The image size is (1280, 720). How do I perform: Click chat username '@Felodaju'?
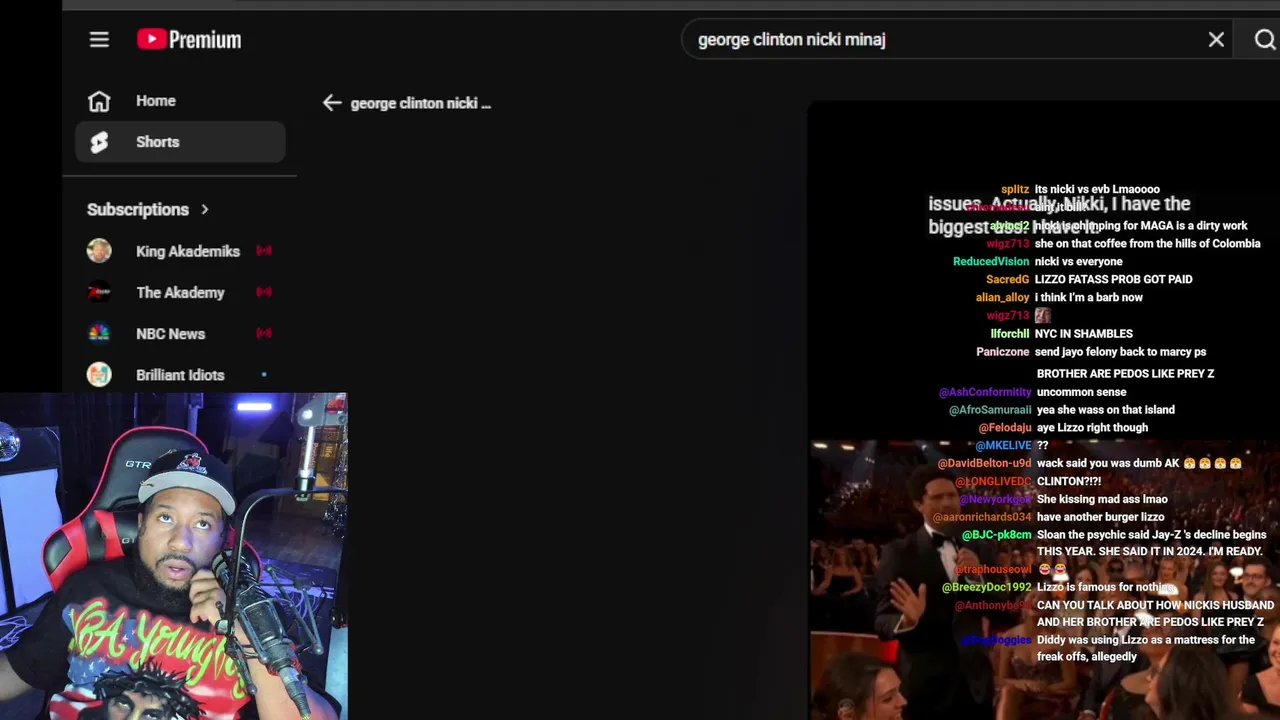(1005, 427)
